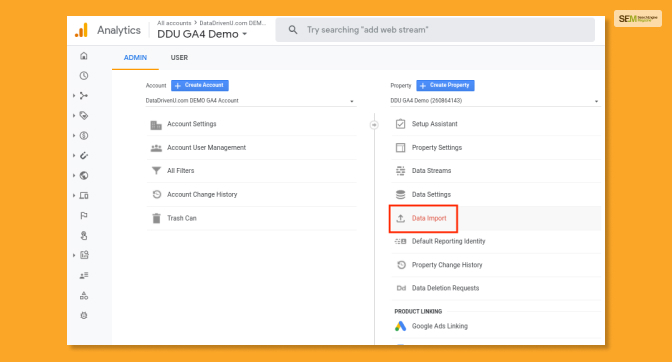The width and height of the screenshot is (672, 362).
Task: Open Account Change History text
Action: pos(202,194)
